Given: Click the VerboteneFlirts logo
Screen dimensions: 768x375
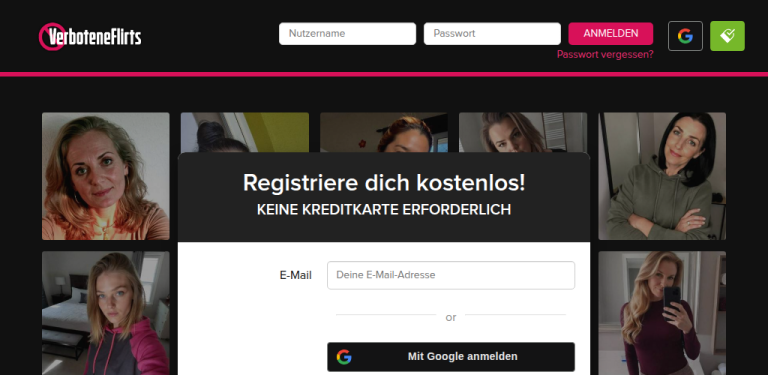Looking at the screenshot, I should coord(90,36).
